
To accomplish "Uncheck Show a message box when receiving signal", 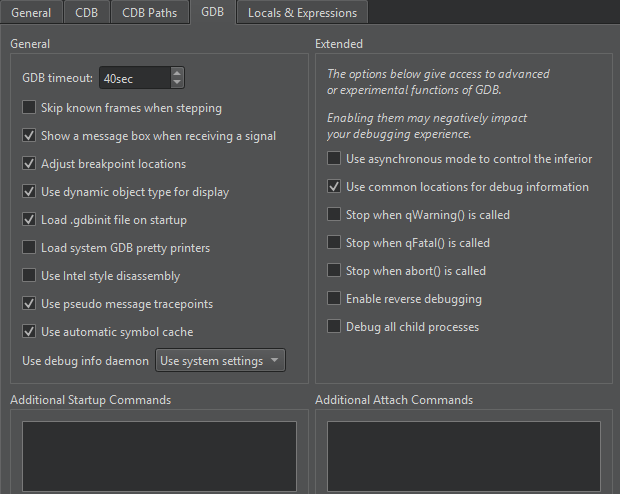I will [29, 136].
